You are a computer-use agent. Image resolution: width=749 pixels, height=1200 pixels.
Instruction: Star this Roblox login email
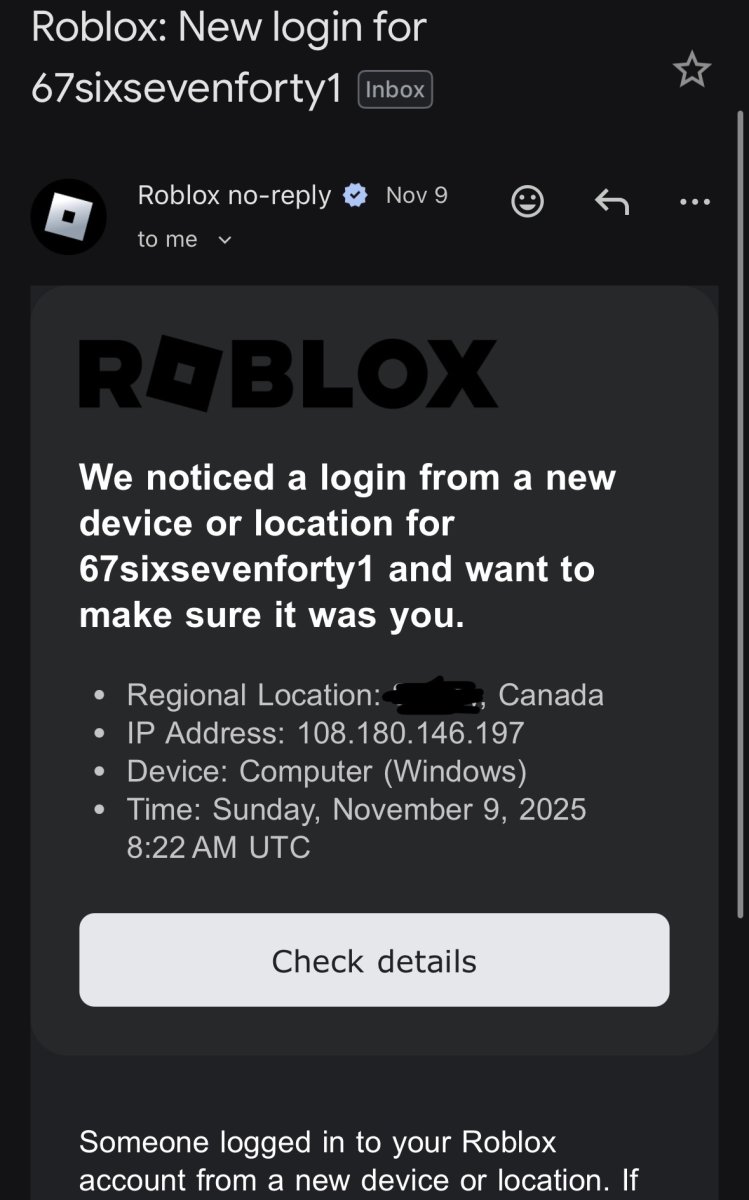click(691, 70)
